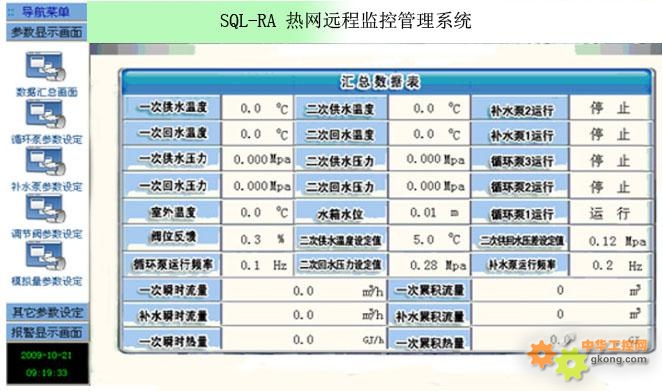
Task: Click the date and time display
Action: [x=47, y=364]
